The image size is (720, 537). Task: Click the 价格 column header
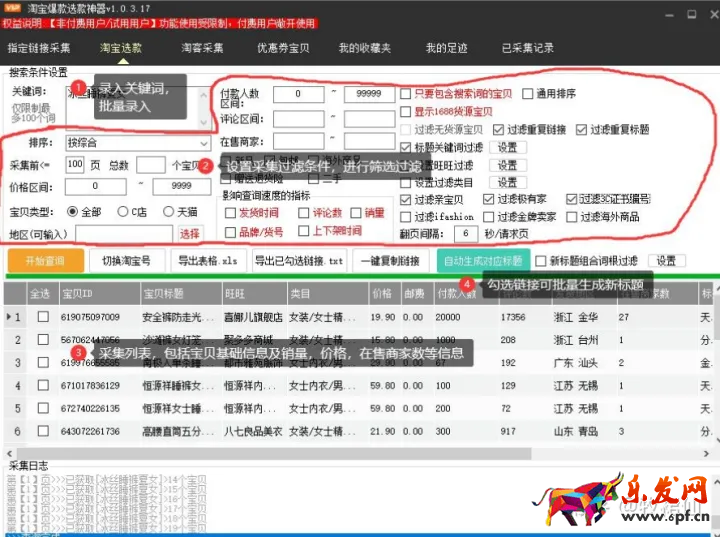pos(384,294)
